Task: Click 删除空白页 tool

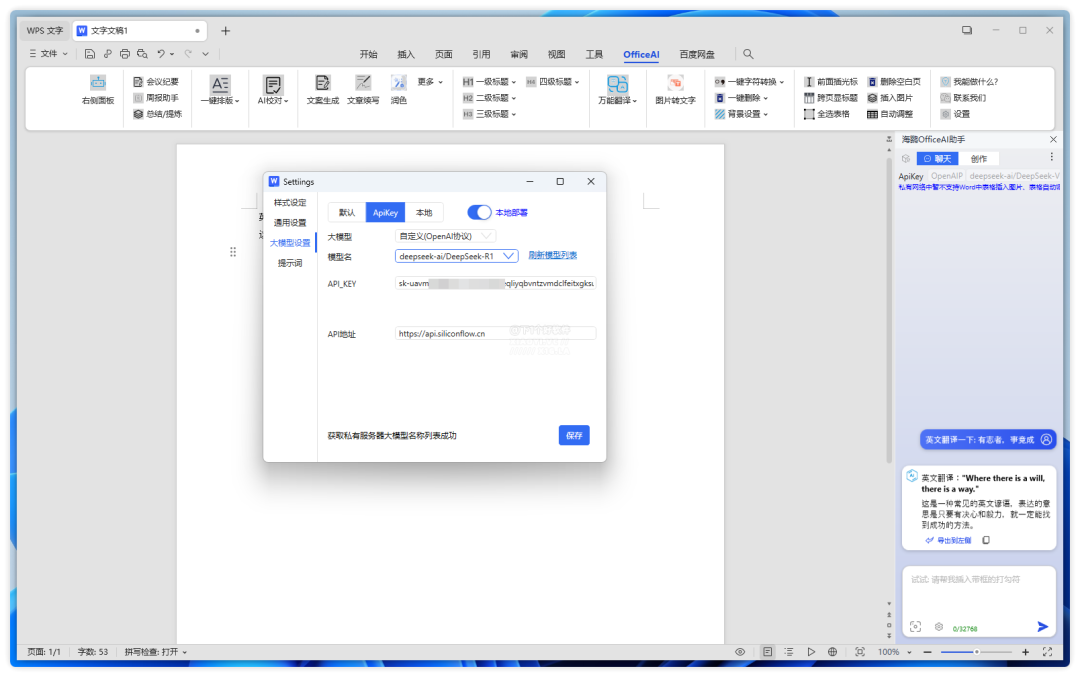Action: pos(894,81)
